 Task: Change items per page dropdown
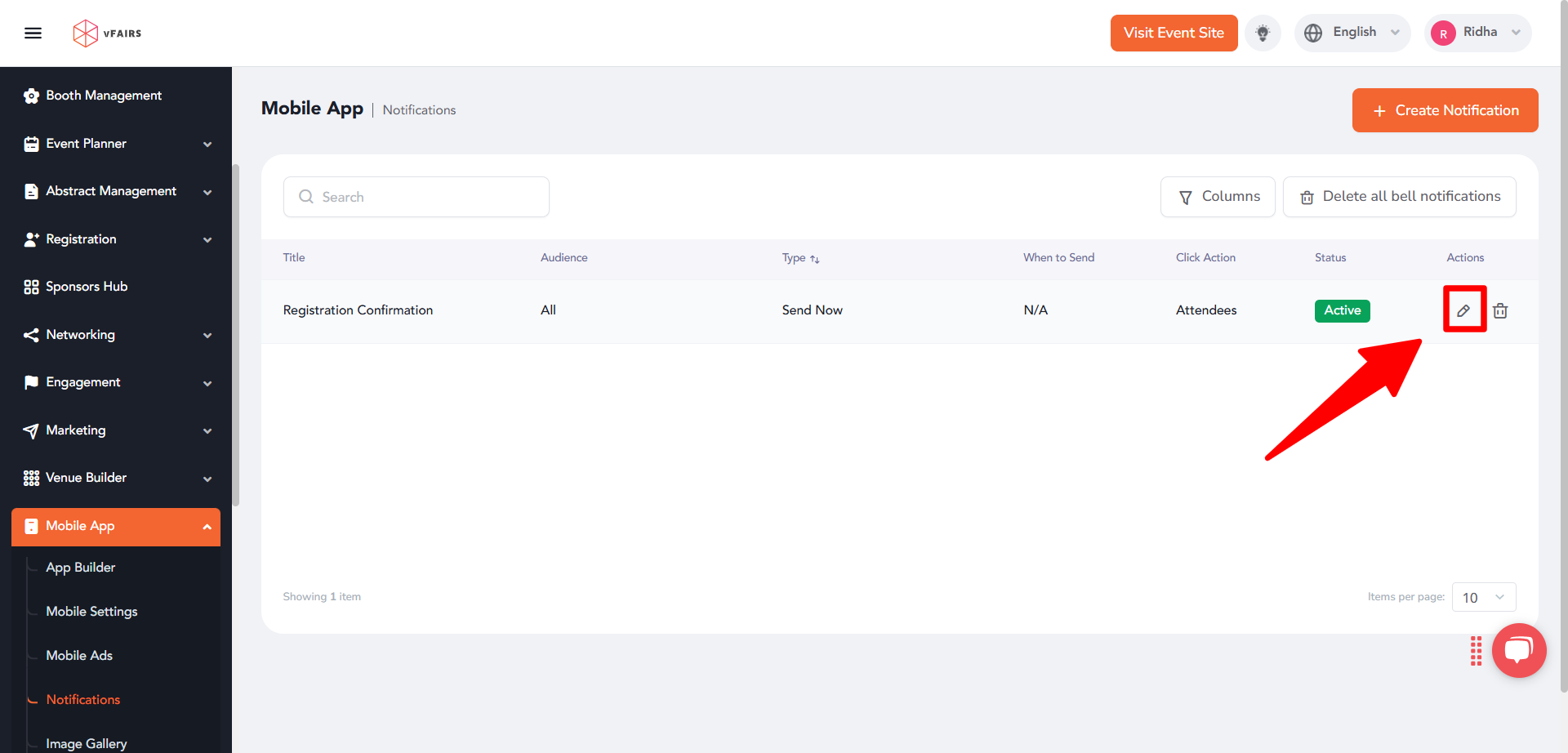pos(1484,597)
